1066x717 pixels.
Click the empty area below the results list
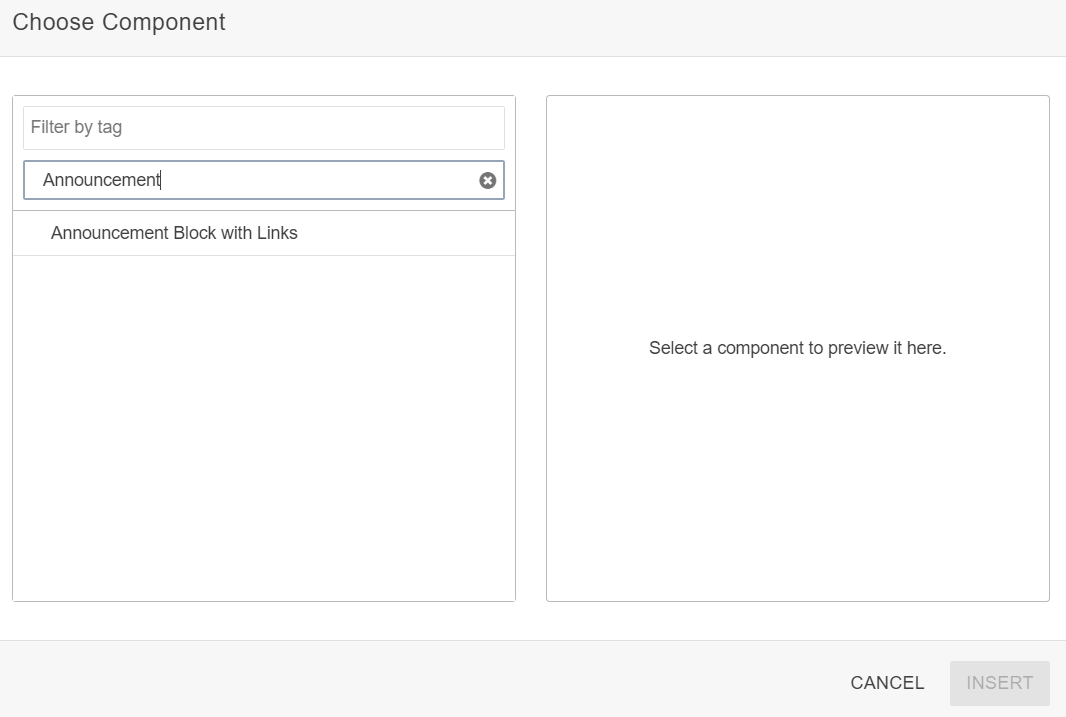click(x=264, y=428)
